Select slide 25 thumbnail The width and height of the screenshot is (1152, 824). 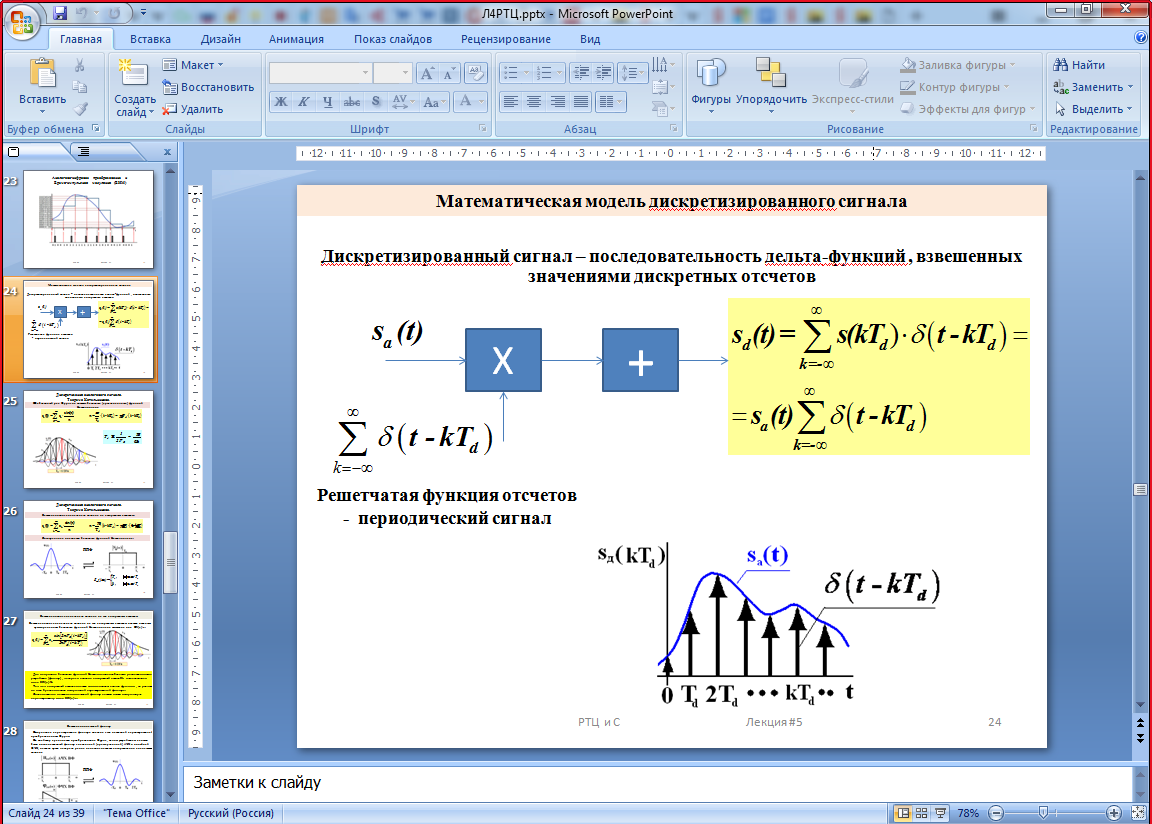[88, 439]
